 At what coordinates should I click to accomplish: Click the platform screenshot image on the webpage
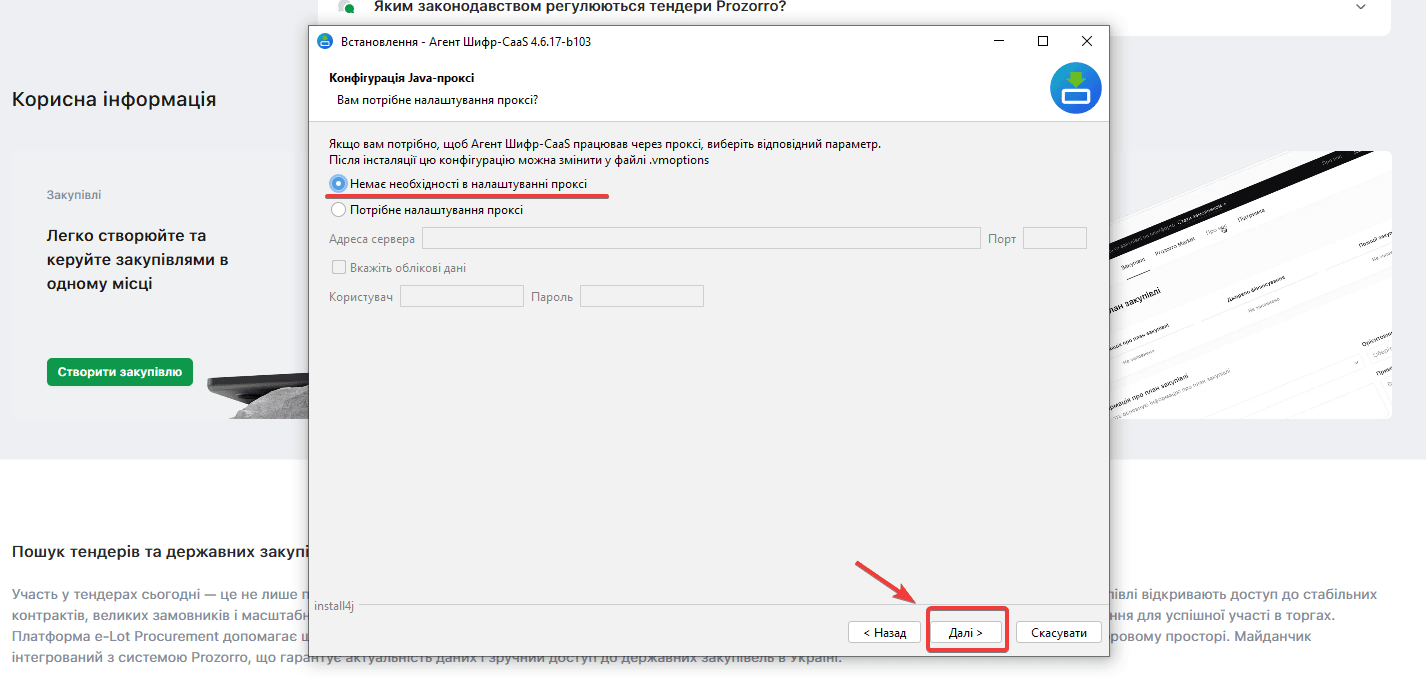click(x=1250, y=285)
